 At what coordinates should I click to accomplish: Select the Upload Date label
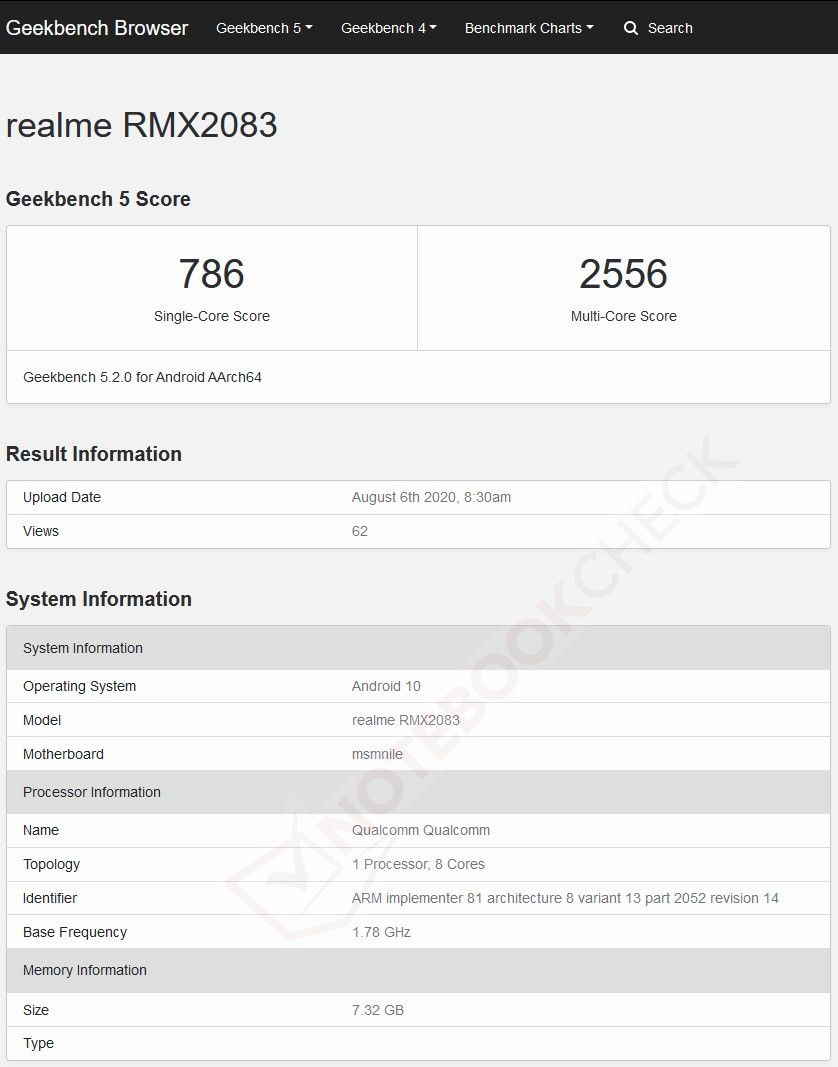pos(62,497)
